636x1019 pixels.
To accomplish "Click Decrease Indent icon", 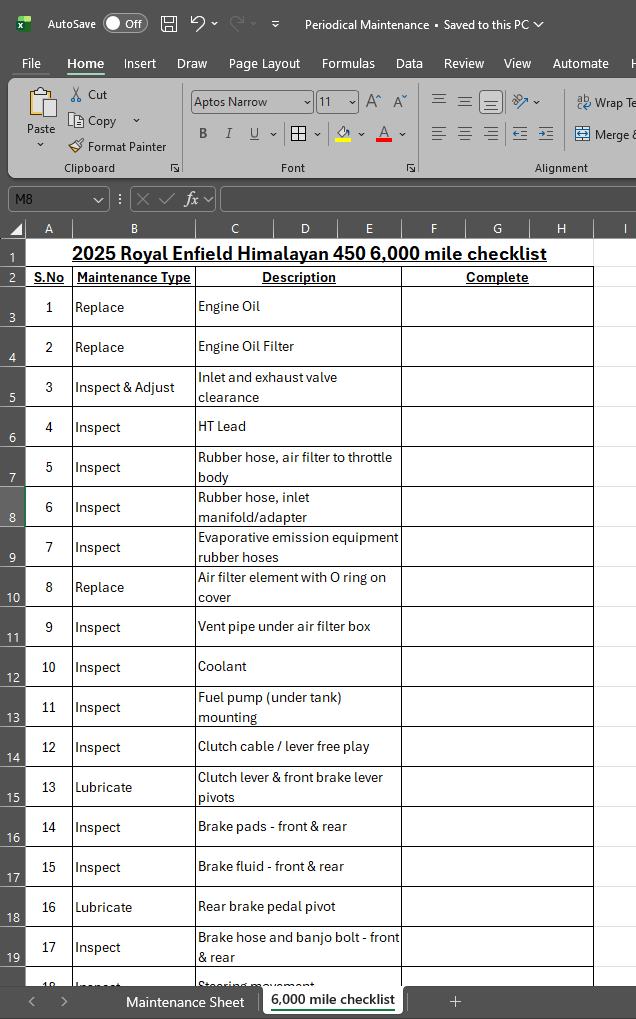I will tap(519, 134).
